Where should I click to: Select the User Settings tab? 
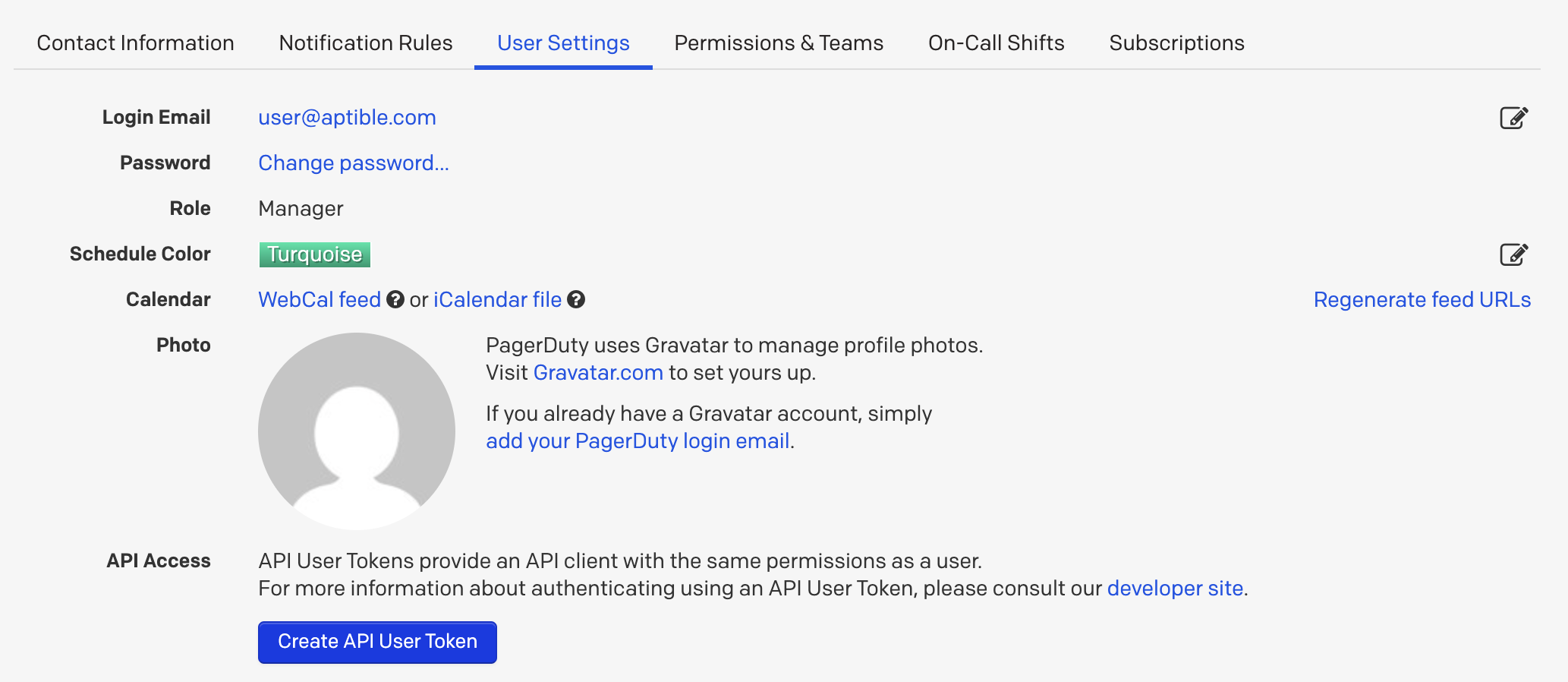[563, 43]
